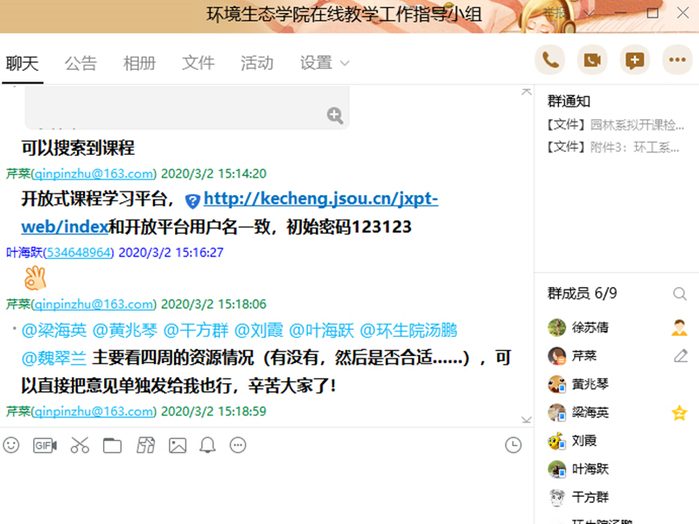The height and width of the screenshot is (524, 699).
Task: Switch to the 文件 tab
Action: coord(198,63)
